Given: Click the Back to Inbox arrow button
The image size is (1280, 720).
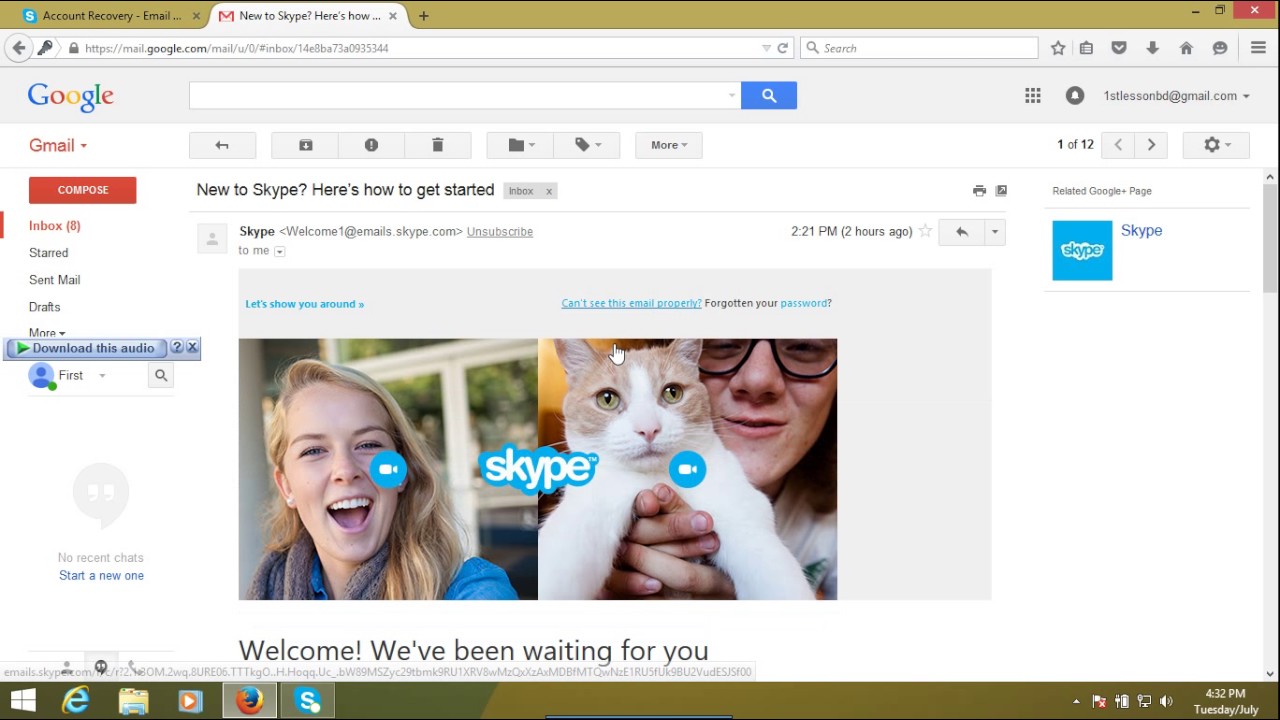Looking at the screenshot, I should (x=222, y=145).
